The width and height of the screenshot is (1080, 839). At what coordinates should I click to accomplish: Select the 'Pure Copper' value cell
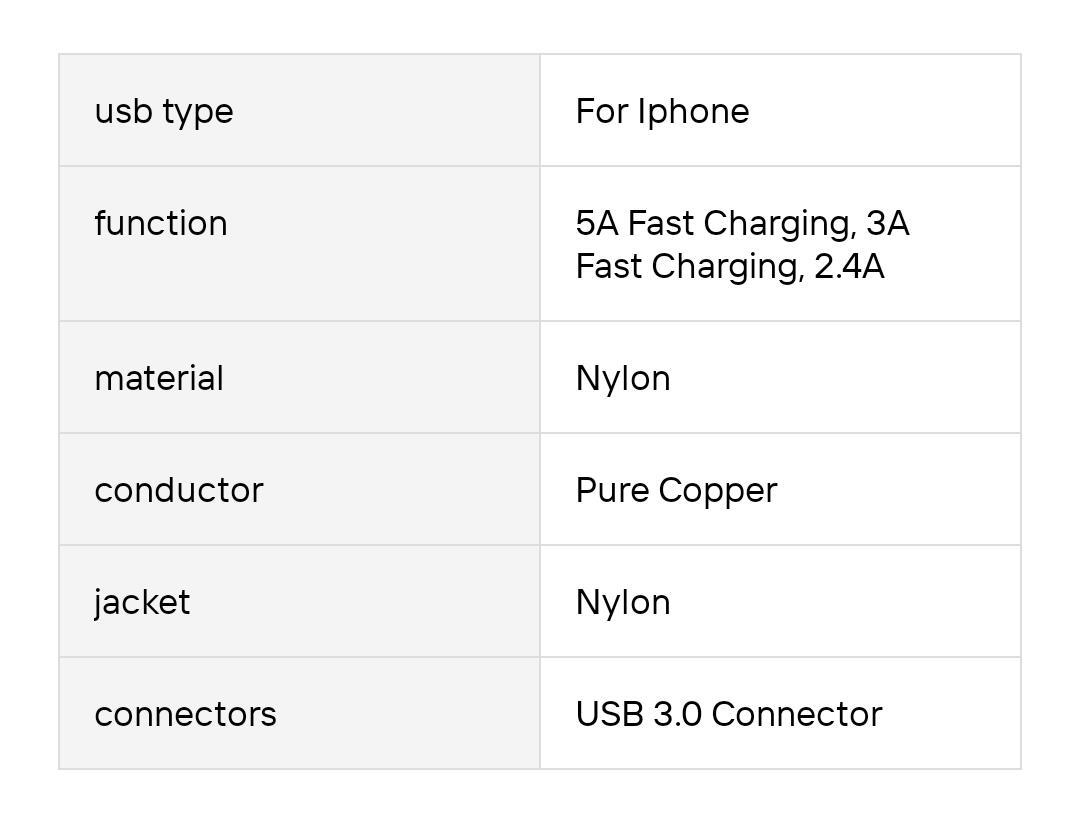click(x=780, y=490)
